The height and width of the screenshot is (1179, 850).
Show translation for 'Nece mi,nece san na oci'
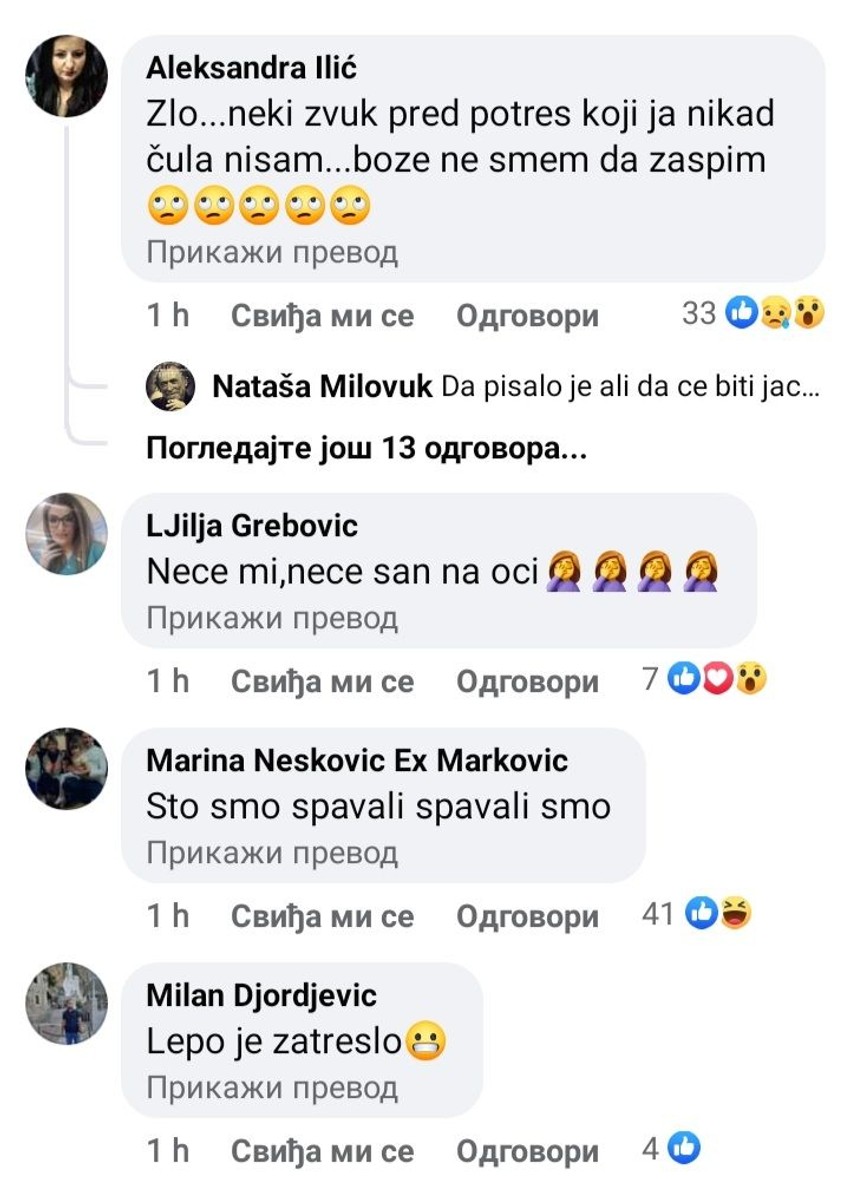click(272, 619)
